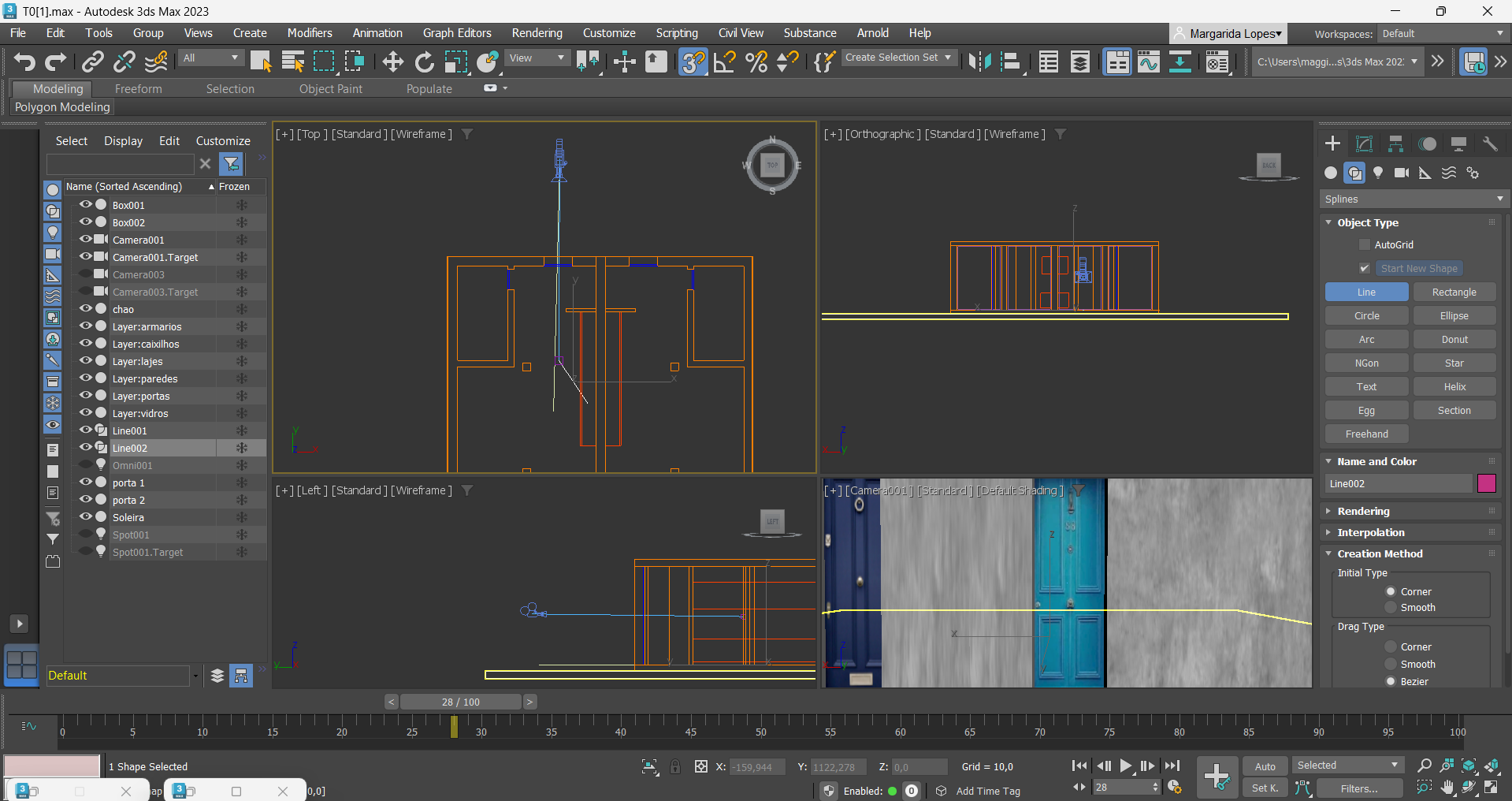
Task: Open the Modify command panel tab
Action: pos(1364,143)
